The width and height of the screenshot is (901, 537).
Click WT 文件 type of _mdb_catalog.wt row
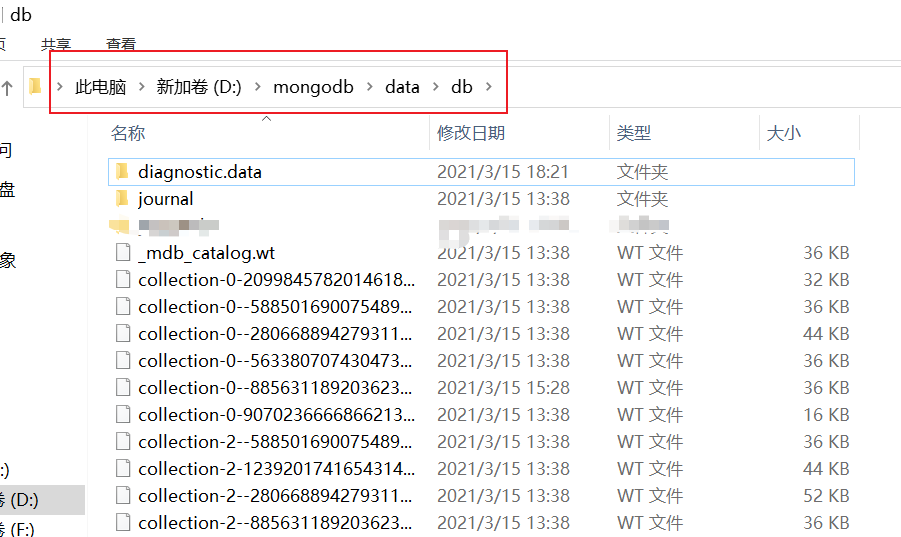[x=650, y=253]
